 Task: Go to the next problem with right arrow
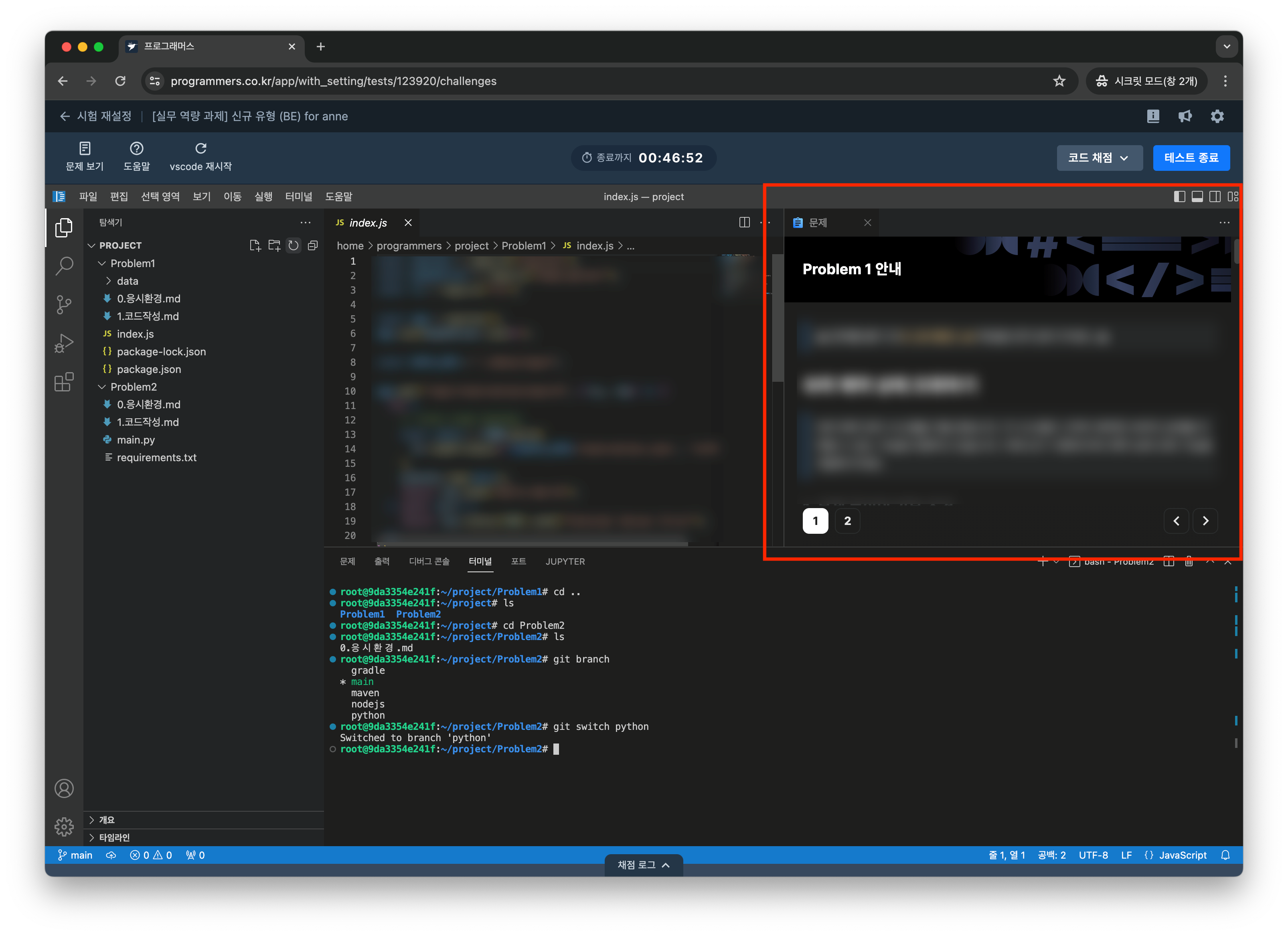point(1206,521)
